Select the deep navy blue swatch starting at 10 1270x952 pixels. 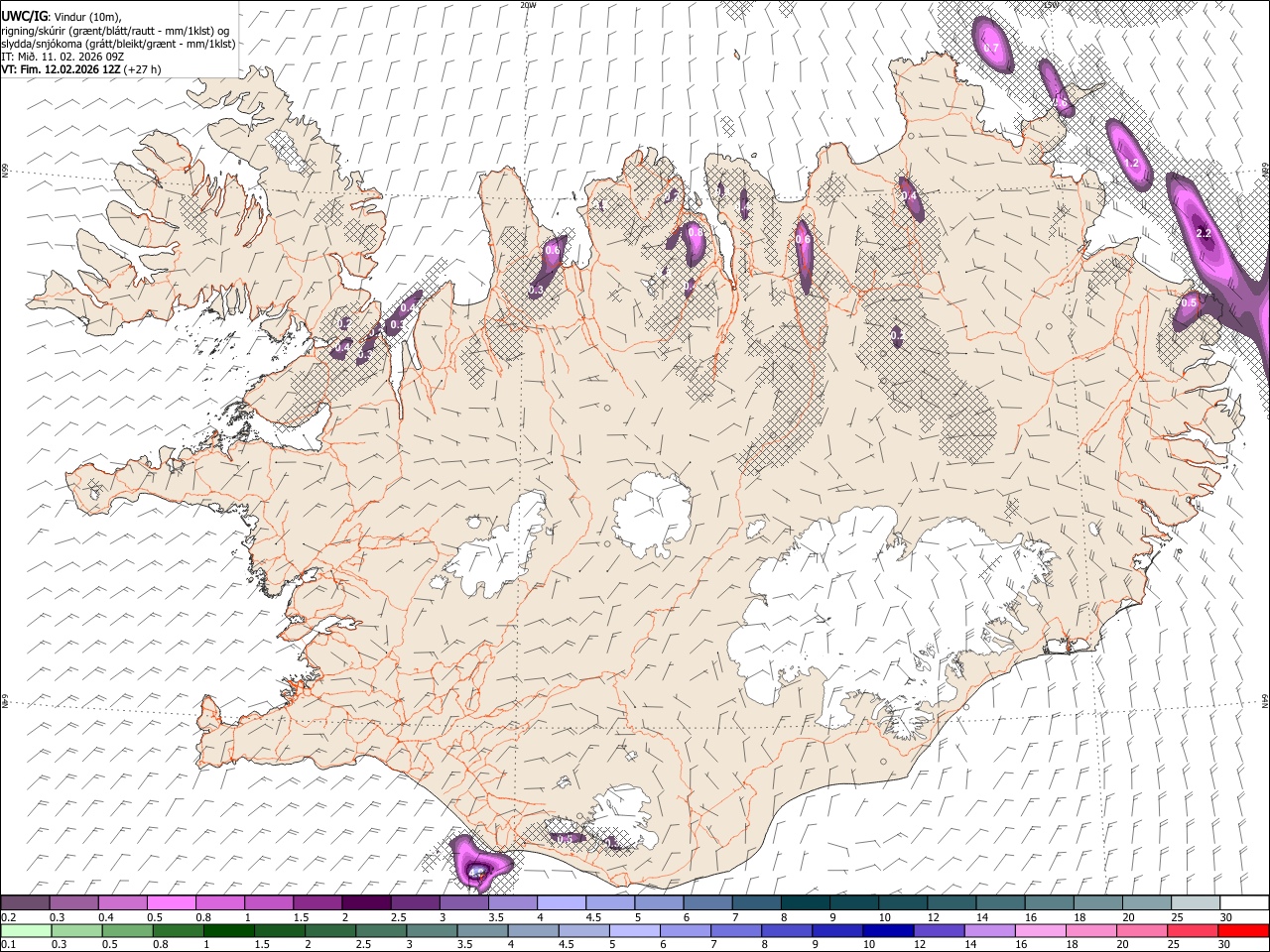point(888,930)
